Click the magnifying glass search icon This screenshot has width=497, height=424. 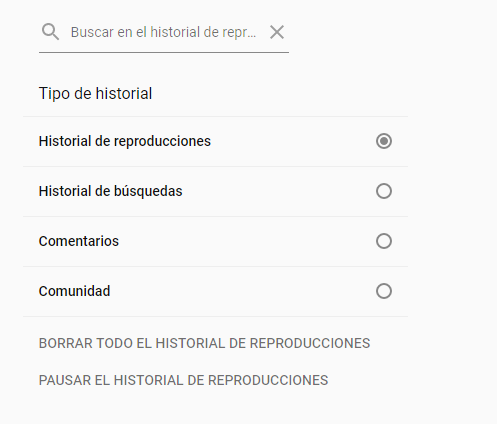(x=50, y=32)
